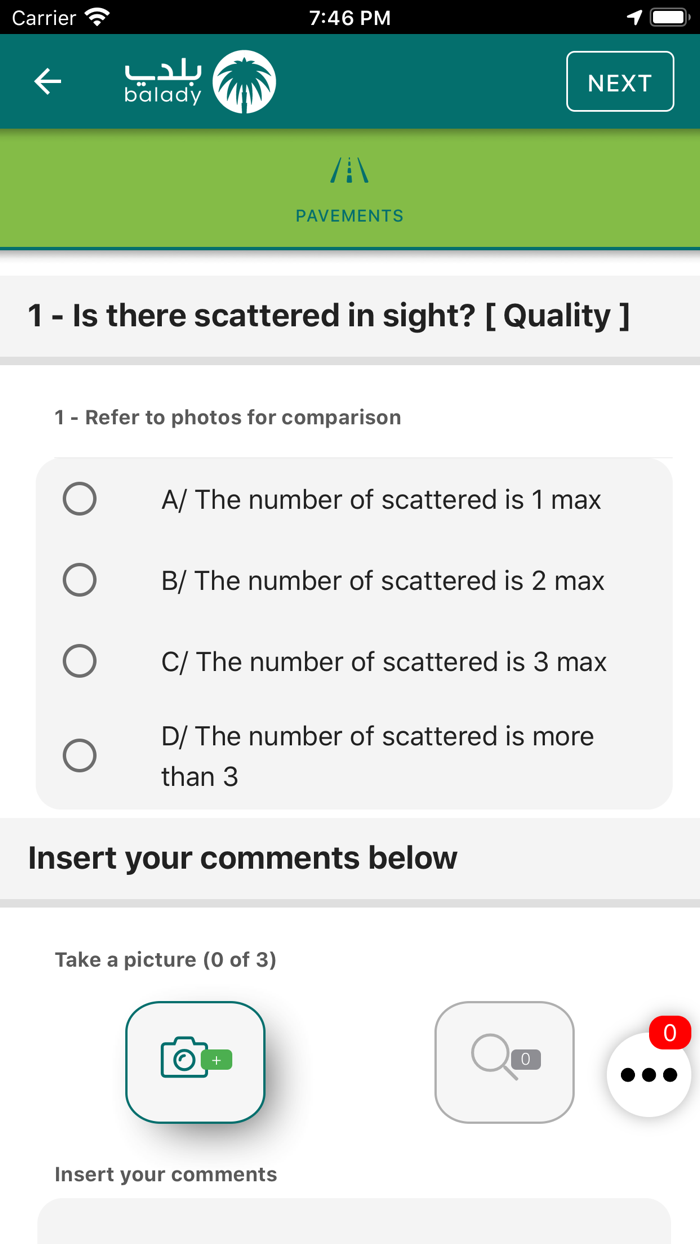Tap Insert your comments below header
Viewport: 700px width, 1244px height.
243,858
